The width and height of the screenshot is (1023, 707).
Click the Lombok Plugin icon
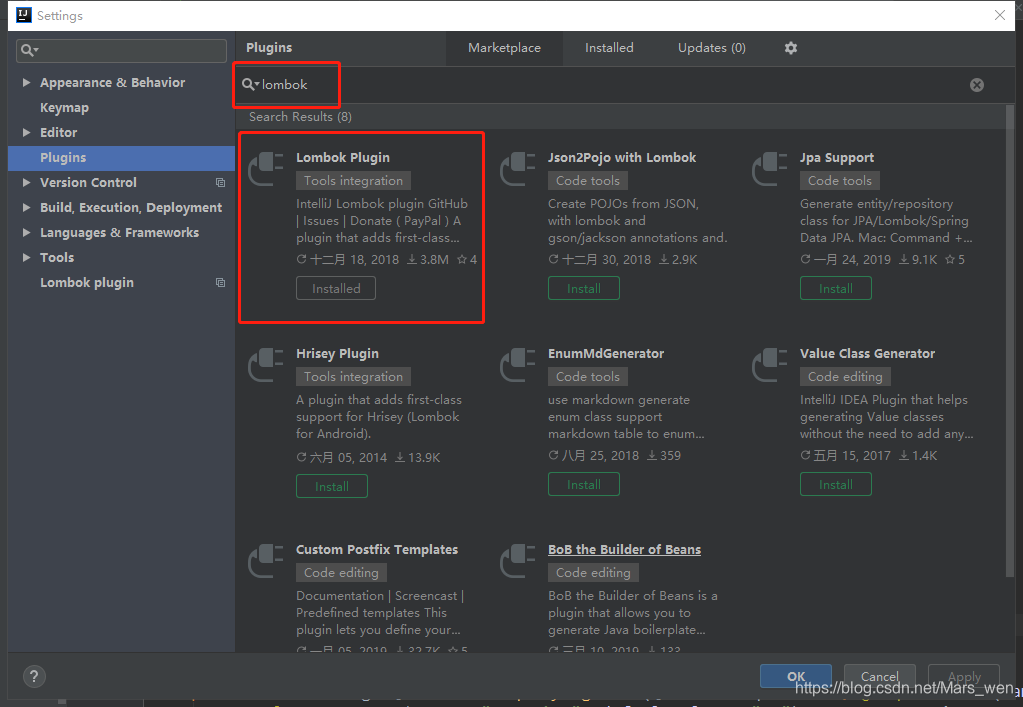click(266, 169)
